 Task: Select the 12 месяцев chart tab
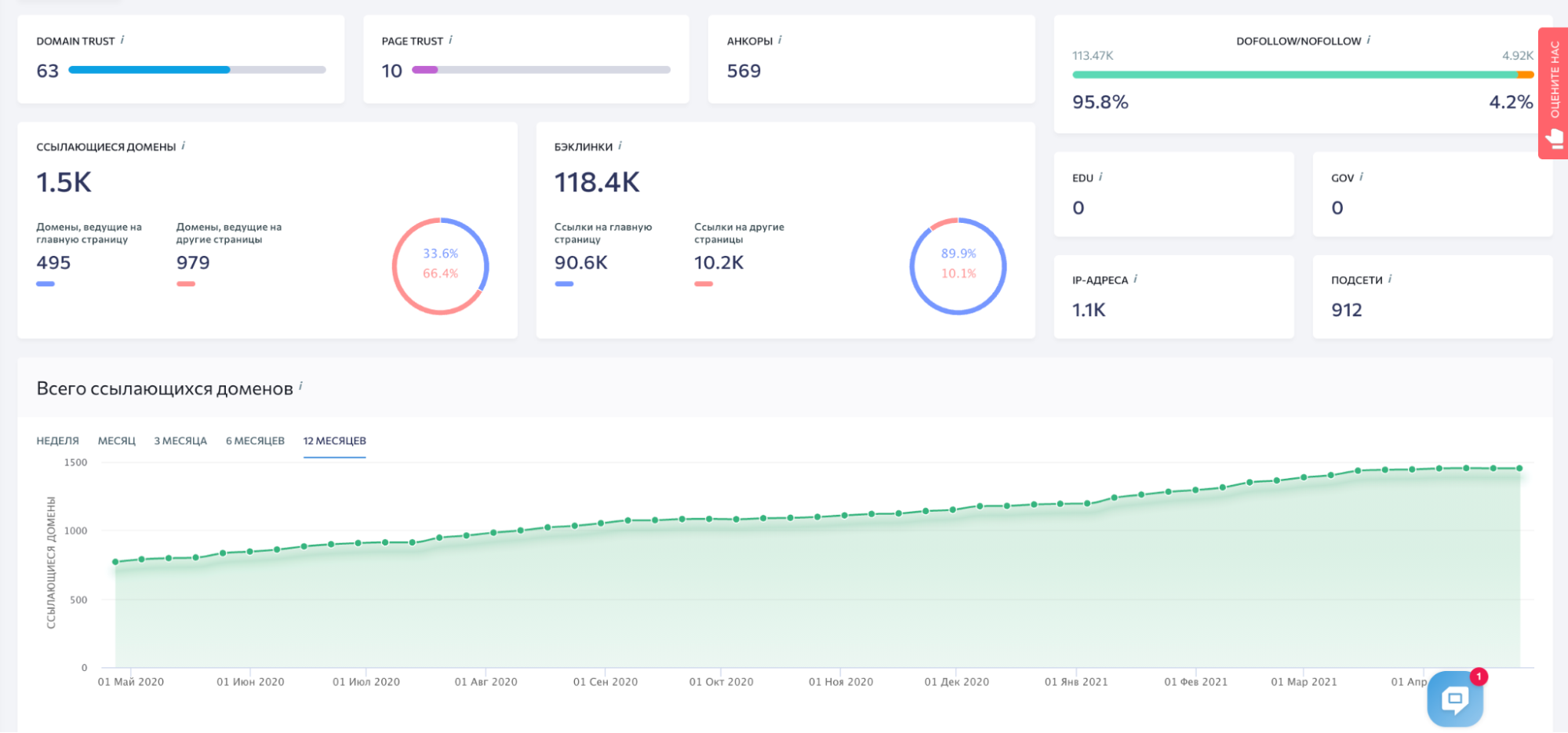[x=335, y=441]
